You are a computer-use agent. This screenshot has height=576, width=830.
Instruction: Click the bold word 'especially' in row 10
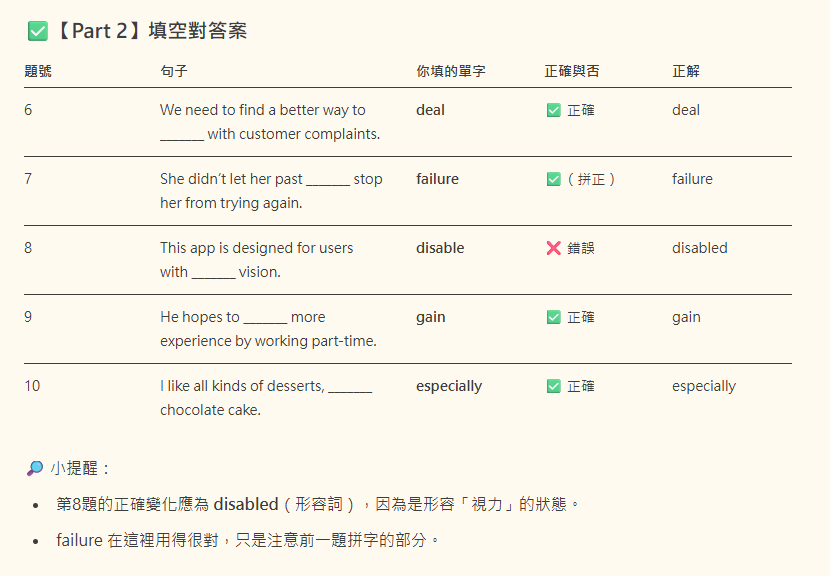click(x=449, y=386)
